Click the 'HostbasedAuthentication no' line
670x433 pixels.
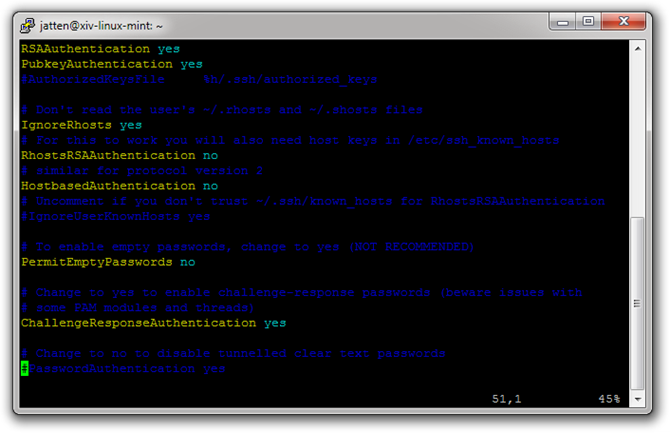pyautogui.click(x=120, y=186)
